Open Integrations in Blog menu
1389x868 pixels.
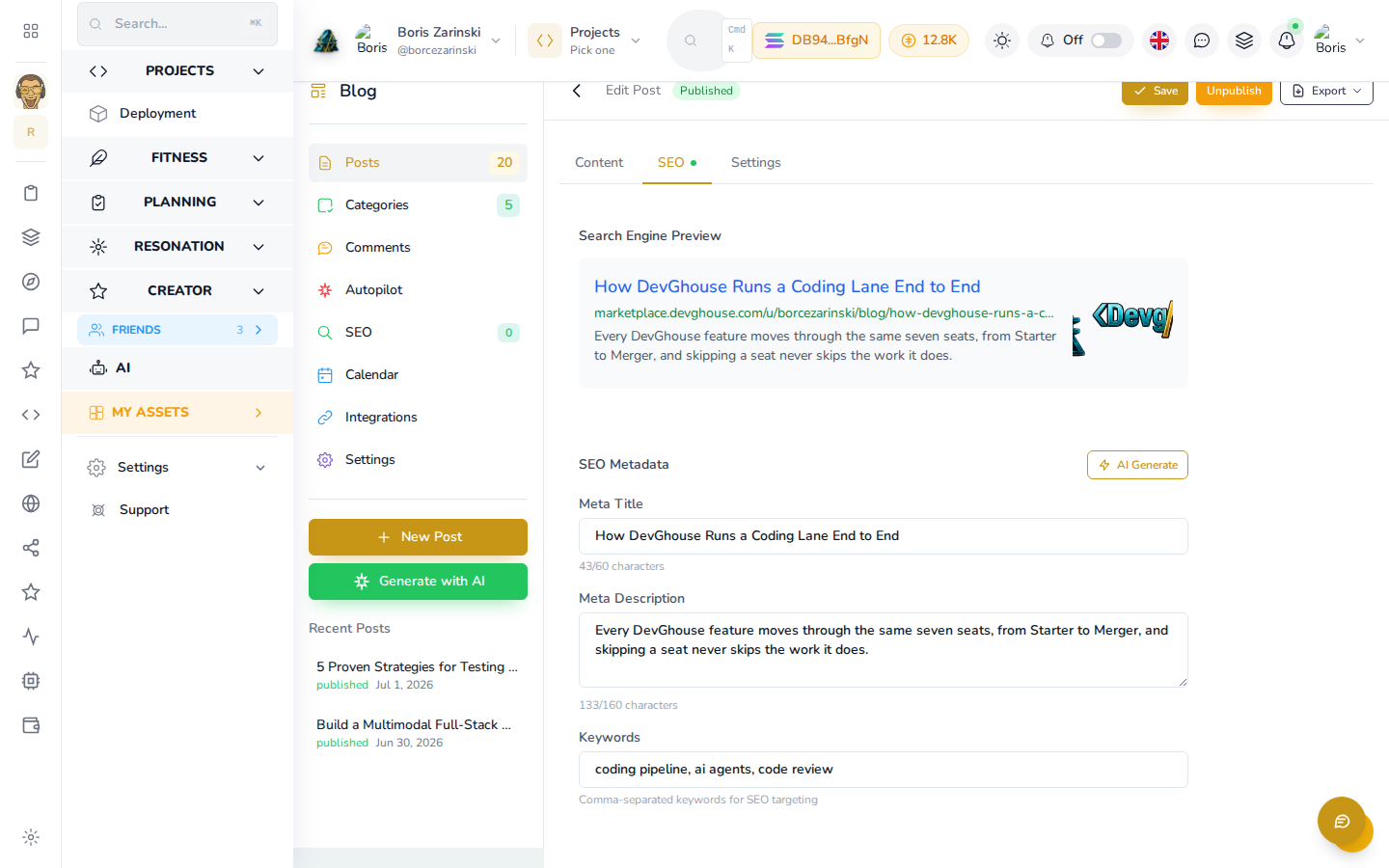(x=418, y=418)
